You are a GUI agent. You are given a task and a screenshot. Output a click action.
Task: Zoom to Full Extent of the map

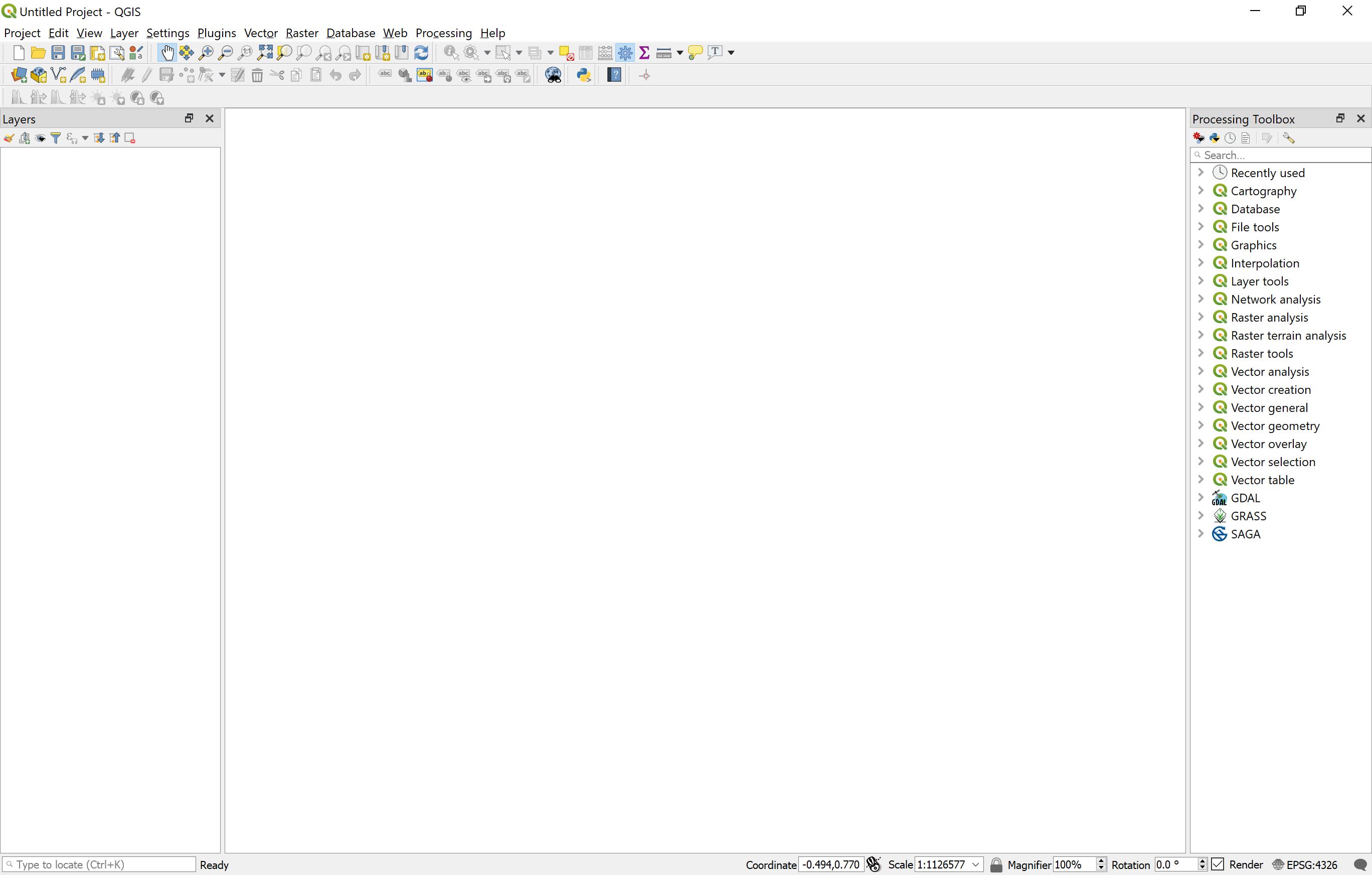click(264, 52)
